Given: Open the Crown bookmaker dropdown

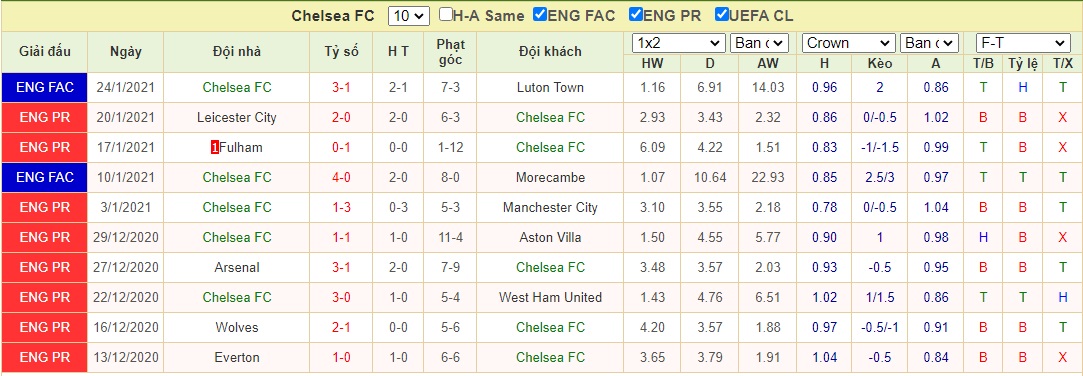Looking at the screenshot, I should 848,43.
